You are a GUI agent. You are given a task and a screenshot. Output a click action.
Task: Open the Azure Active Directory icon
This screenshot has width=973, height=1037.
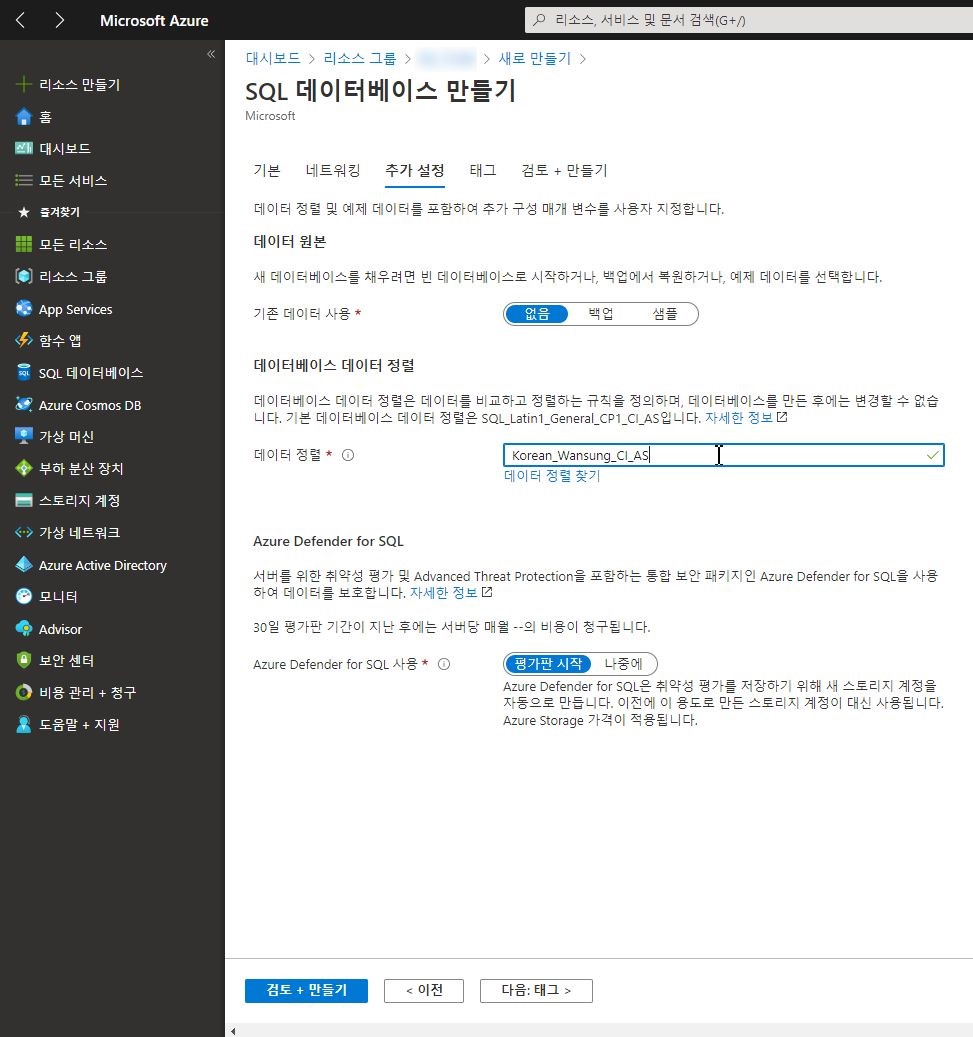point(24,565)
